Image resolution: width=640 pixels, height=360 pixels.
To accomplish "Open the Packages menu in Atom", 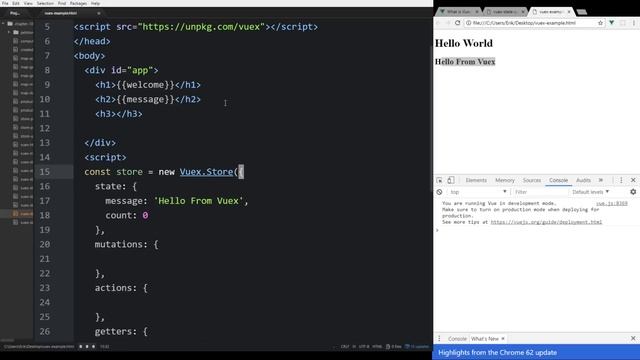I will [78, 3].
